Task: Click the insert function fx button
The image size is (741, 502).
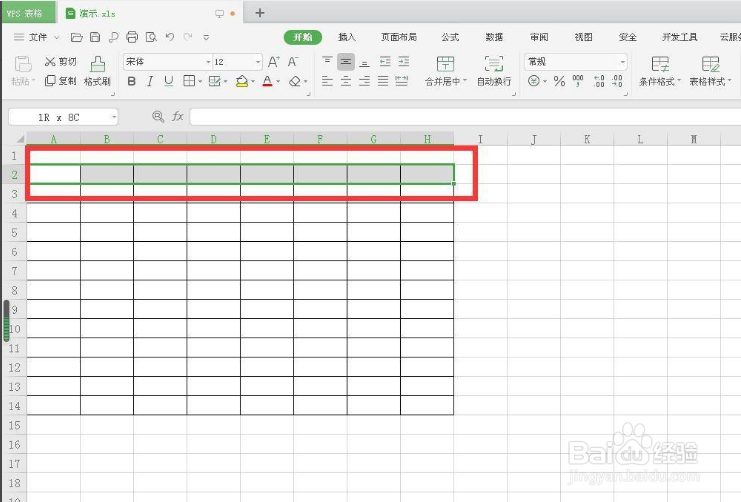Action: tap(178, 116)
